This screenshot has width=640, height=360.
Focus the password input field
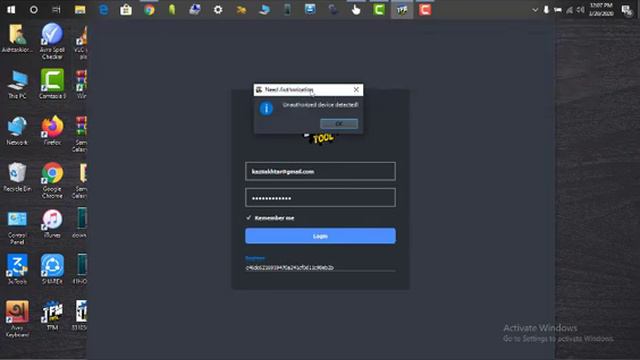320,198
